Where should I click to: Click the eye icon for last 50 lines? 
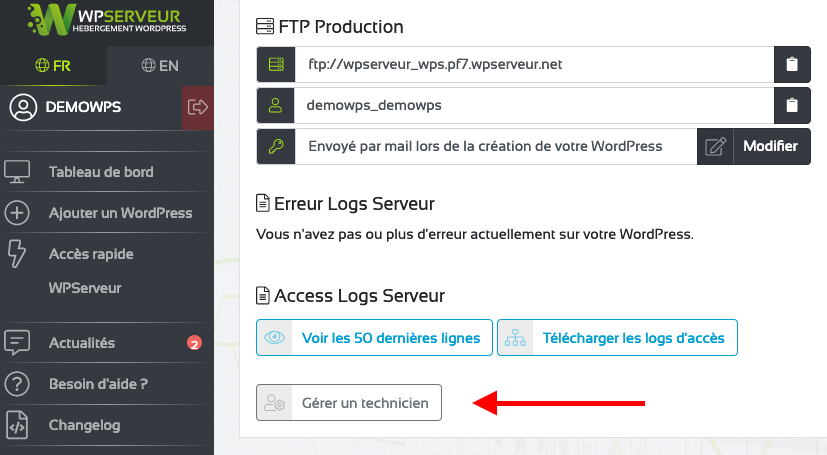(x=274, y=337)
